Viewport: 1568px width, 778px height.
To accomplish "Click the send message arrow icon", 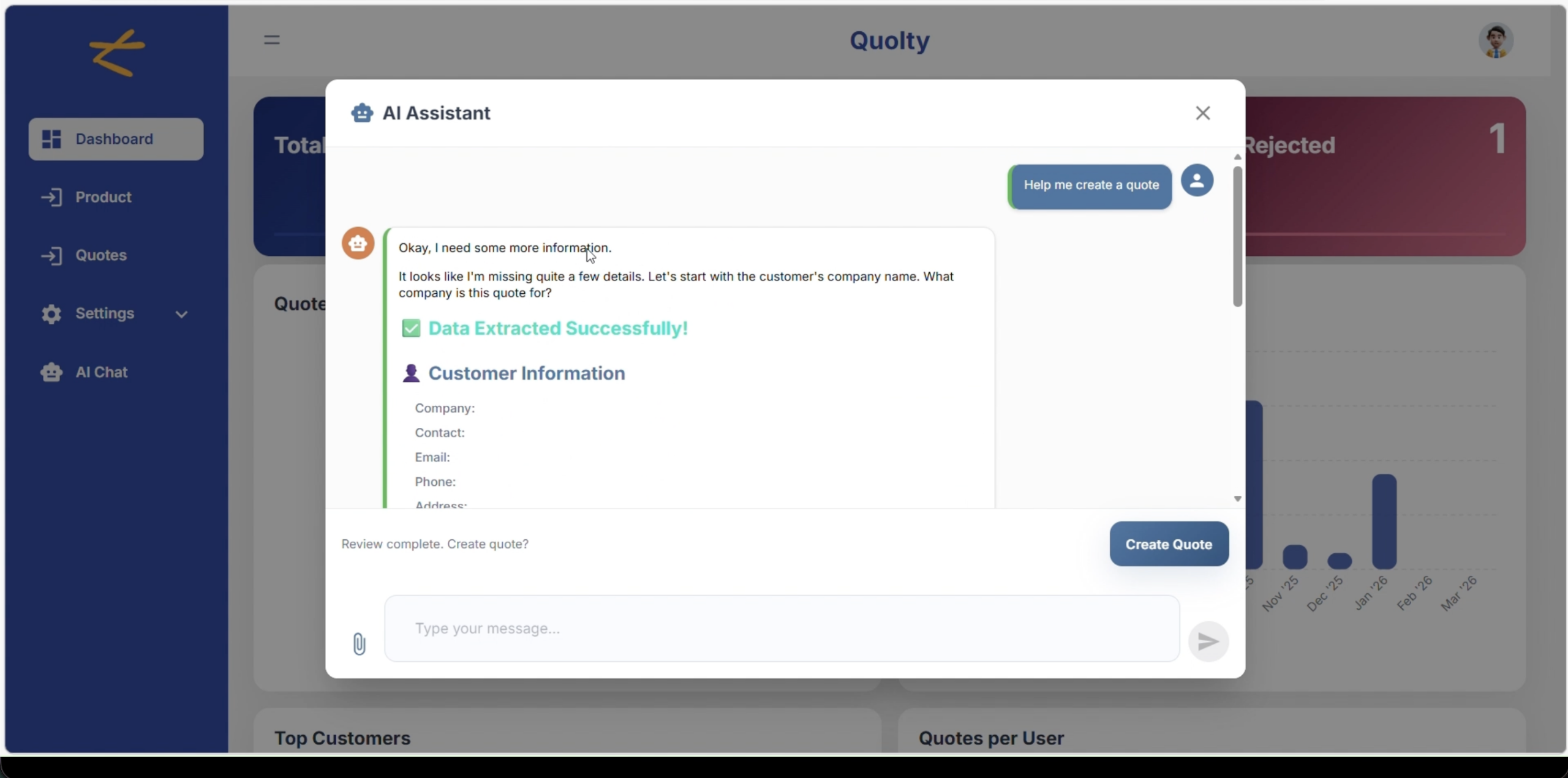I will pyautogui.click(x=1207, y=641).
